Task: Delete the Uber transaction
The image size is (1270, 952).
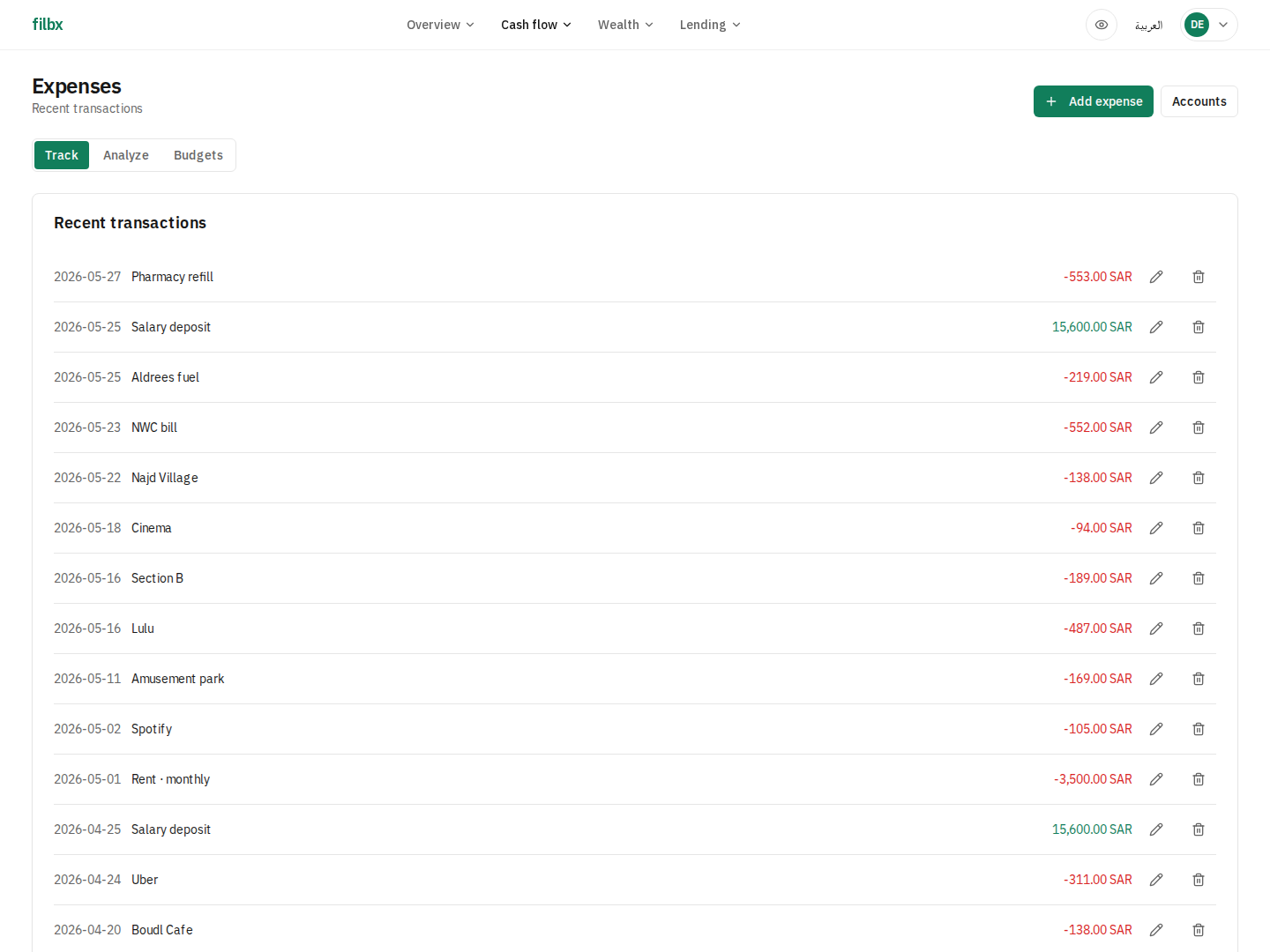Action: pos(1199,880)
